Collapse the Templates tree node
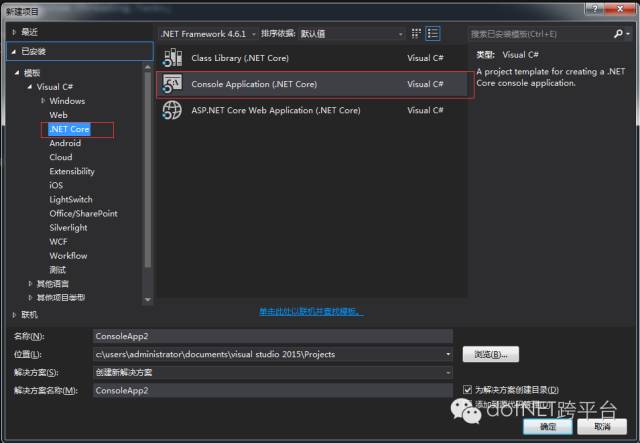This screenshot has width=640, height=443. coord(17,73)
